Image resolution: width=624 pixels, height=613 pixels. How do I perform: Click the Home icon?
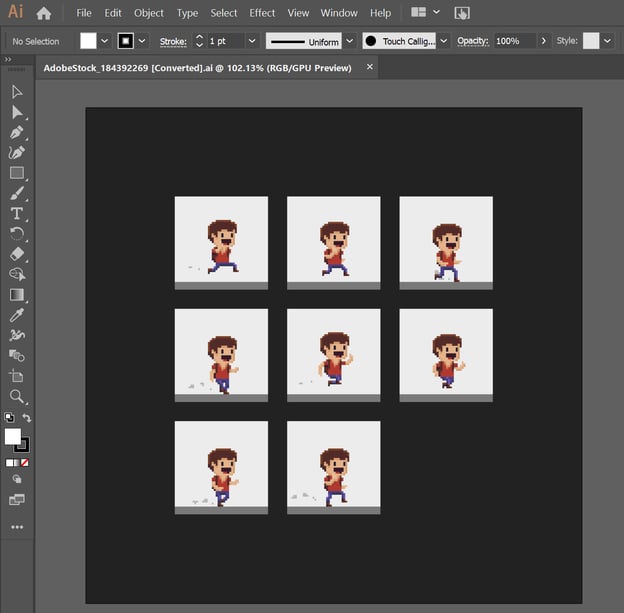point(43,13)
